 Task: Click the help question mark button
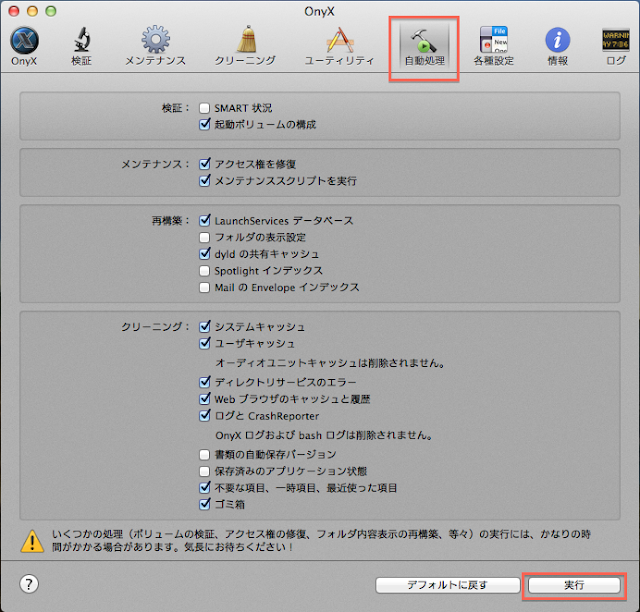[x=29, y=584]
